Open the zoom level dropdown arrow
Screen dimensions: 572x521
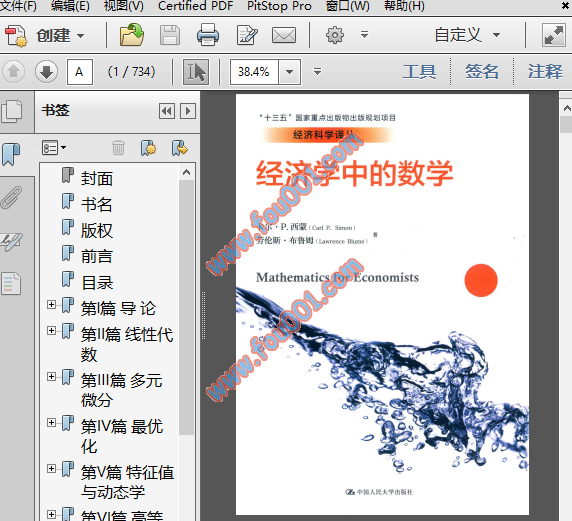290,72
